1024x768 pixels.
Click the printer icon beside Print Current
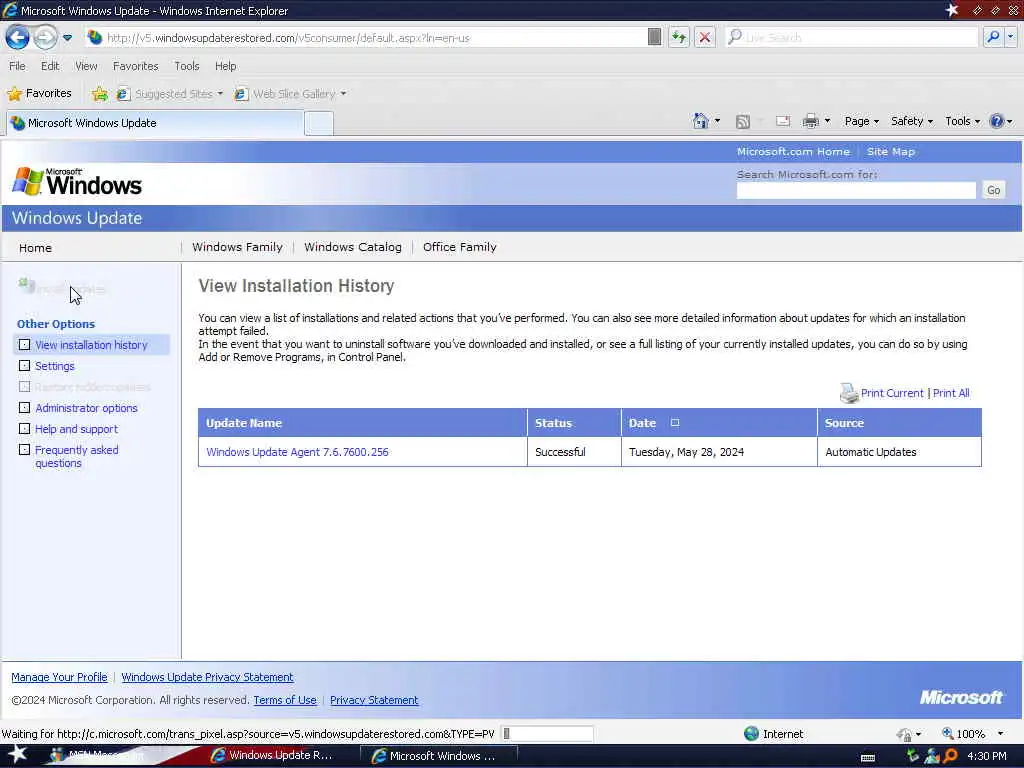[848, 392]
